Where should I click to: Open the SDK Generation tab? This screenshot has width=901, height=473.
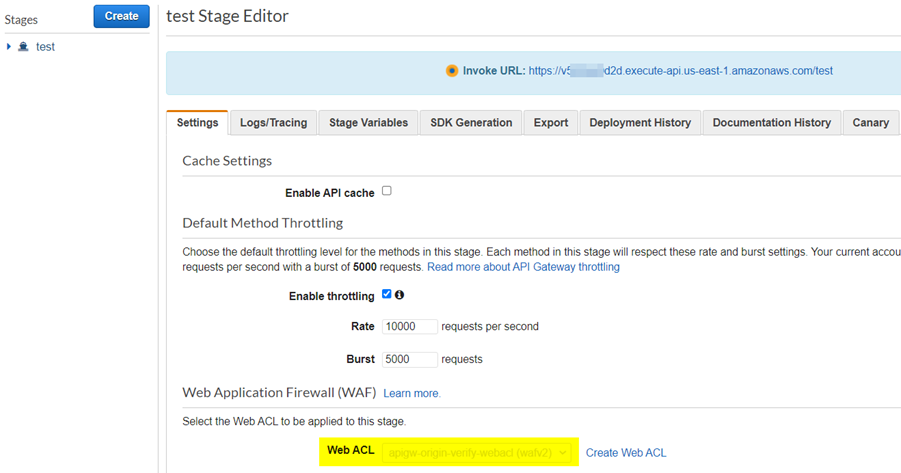coord(471,122)
